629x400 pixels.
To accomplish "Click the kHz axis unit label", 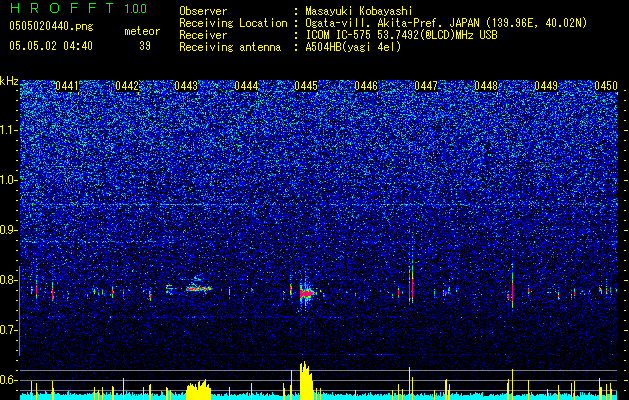I will [x=9, y=81].
